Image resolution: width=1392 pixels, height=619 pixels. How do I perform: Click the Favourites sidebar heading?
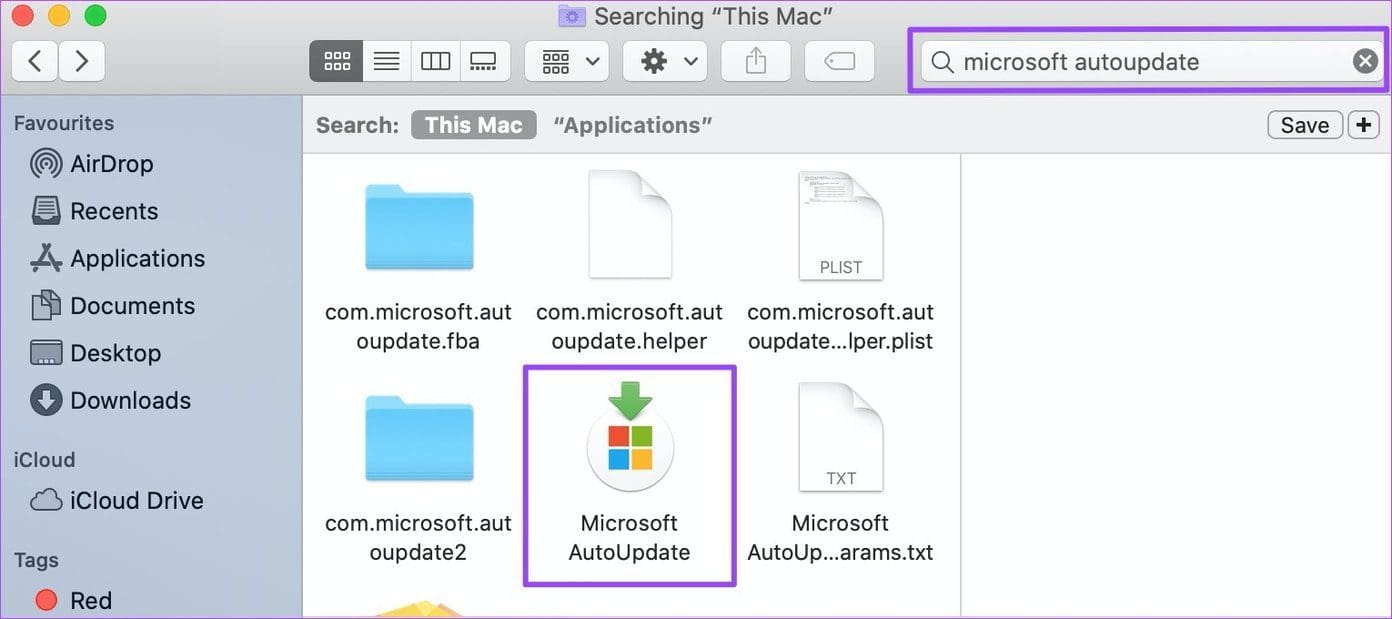coord(64,123)
